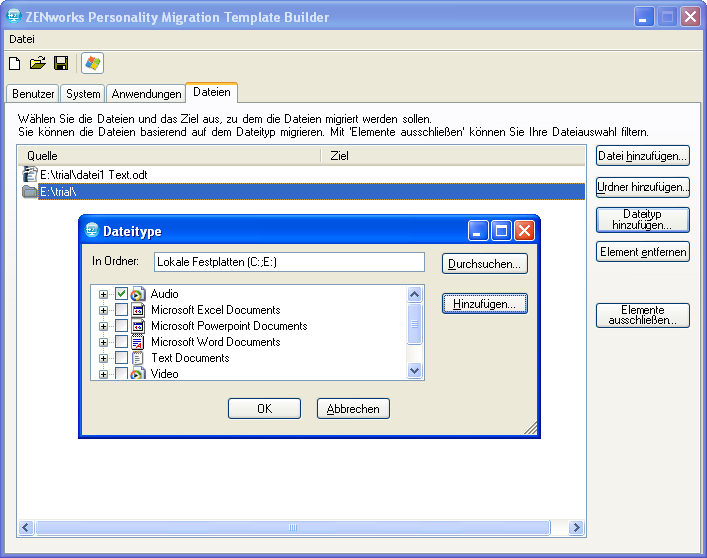Click the file type list scroll-down arrow

[x=414, y=370]
